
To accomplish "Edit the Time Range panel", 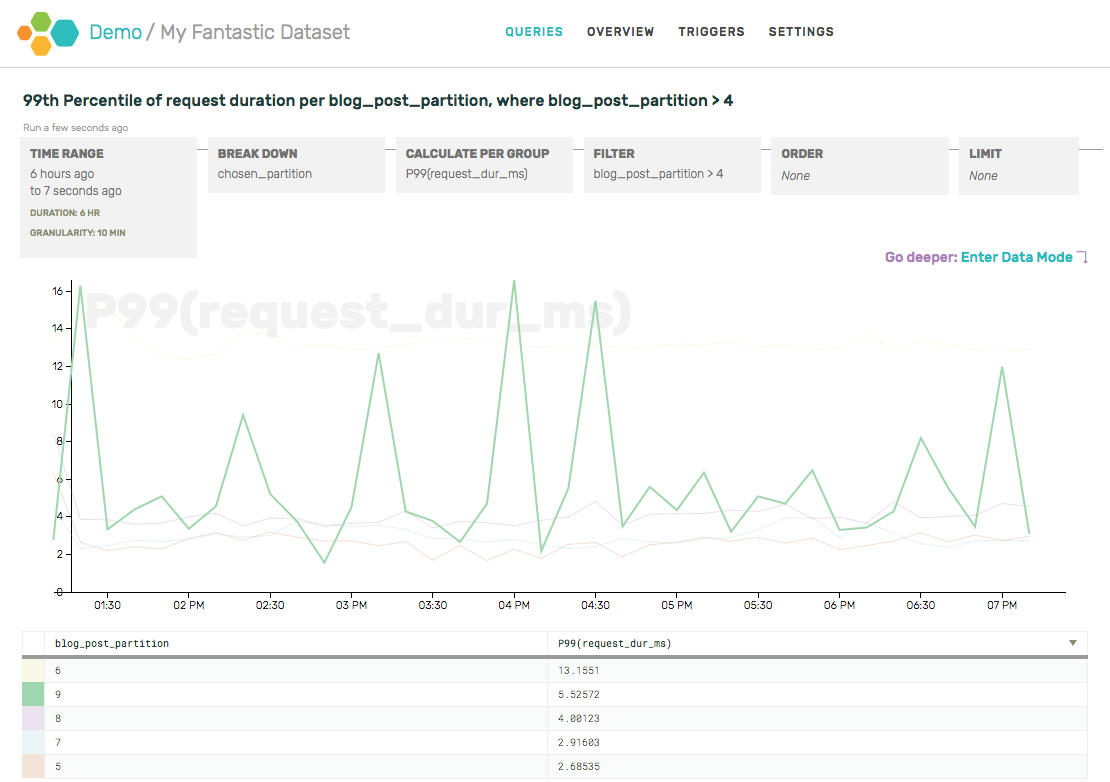I will coord(108,197).
